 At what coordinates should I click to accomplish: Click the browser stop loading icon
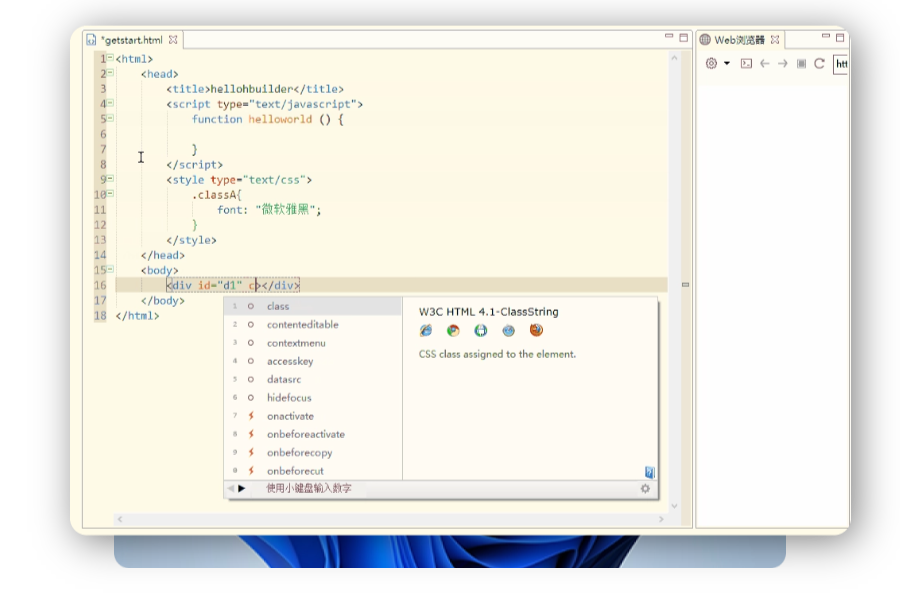pos(801,64)
